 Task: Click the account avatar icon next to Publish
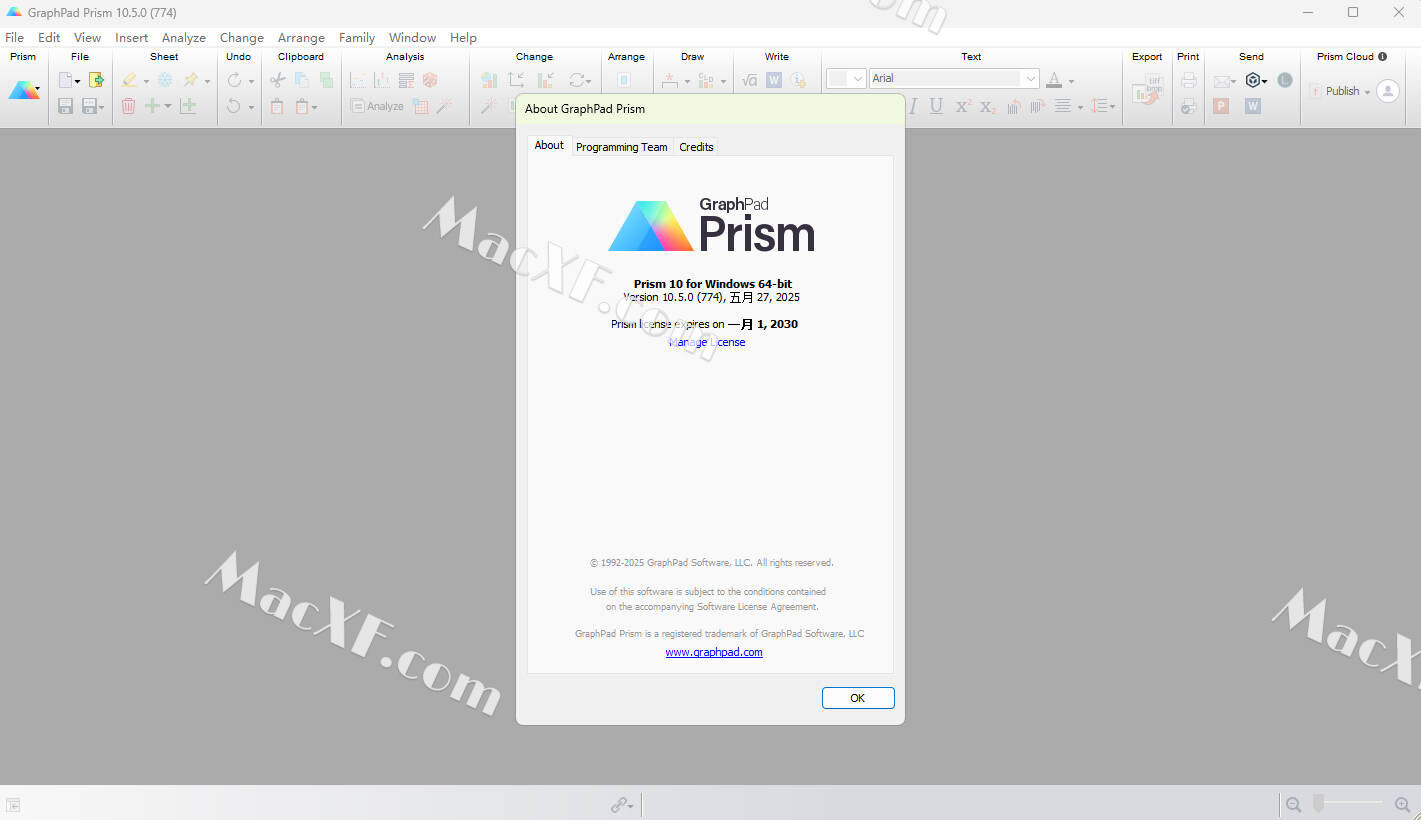1388,91
